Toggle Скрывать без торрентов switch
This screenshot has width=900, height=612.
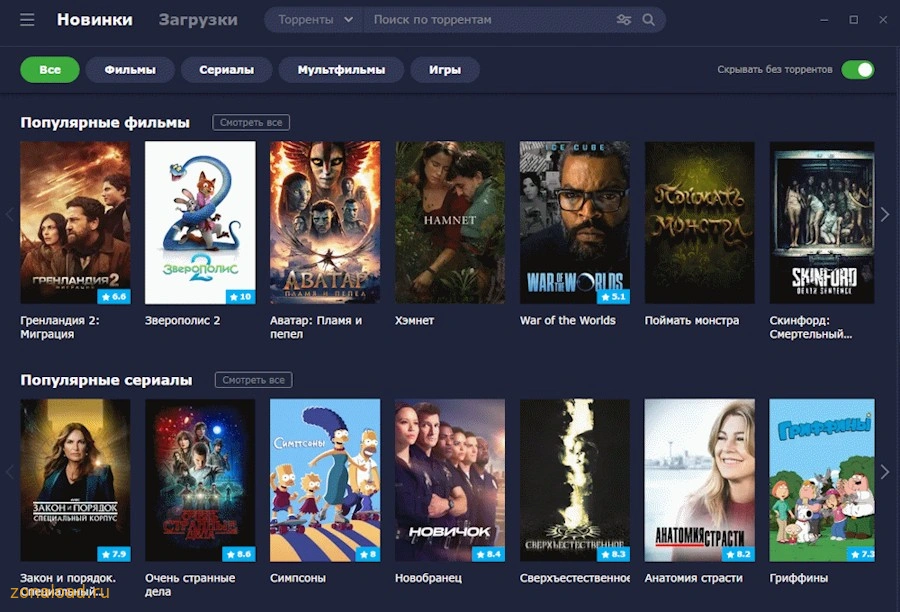[858, 69]
